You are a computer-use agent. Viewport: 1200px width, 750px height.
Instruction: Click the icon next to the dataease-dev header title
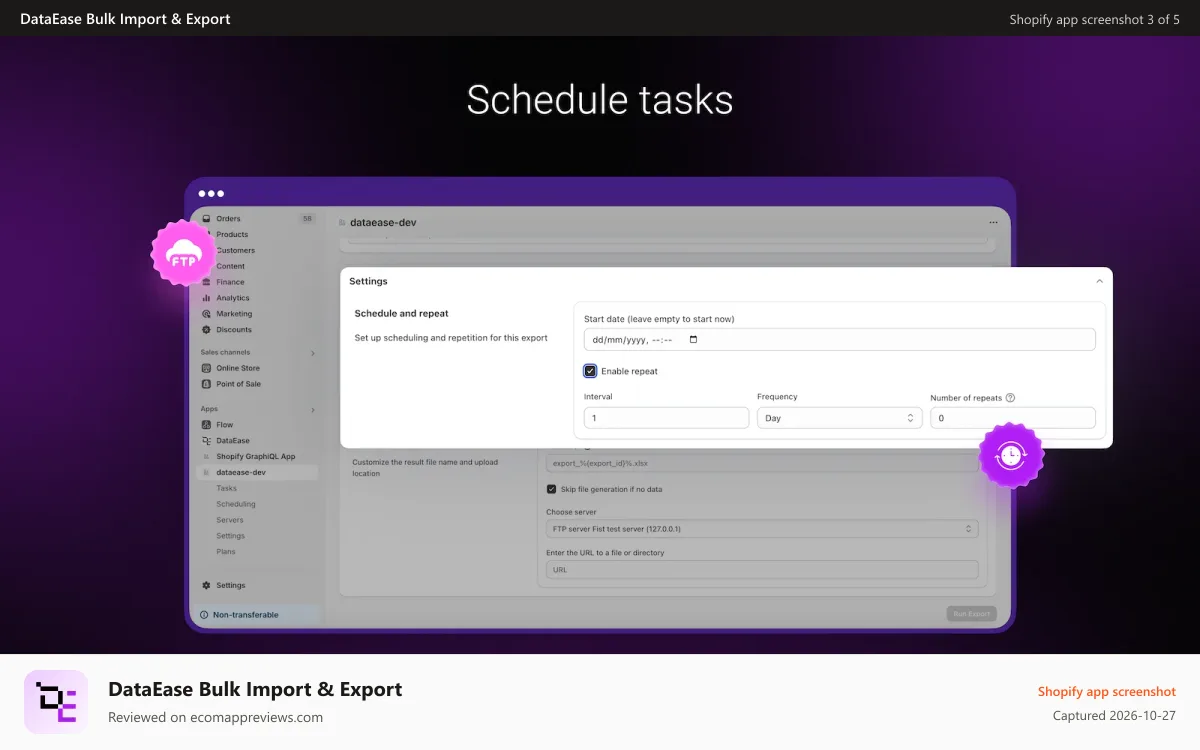[342, 223]
